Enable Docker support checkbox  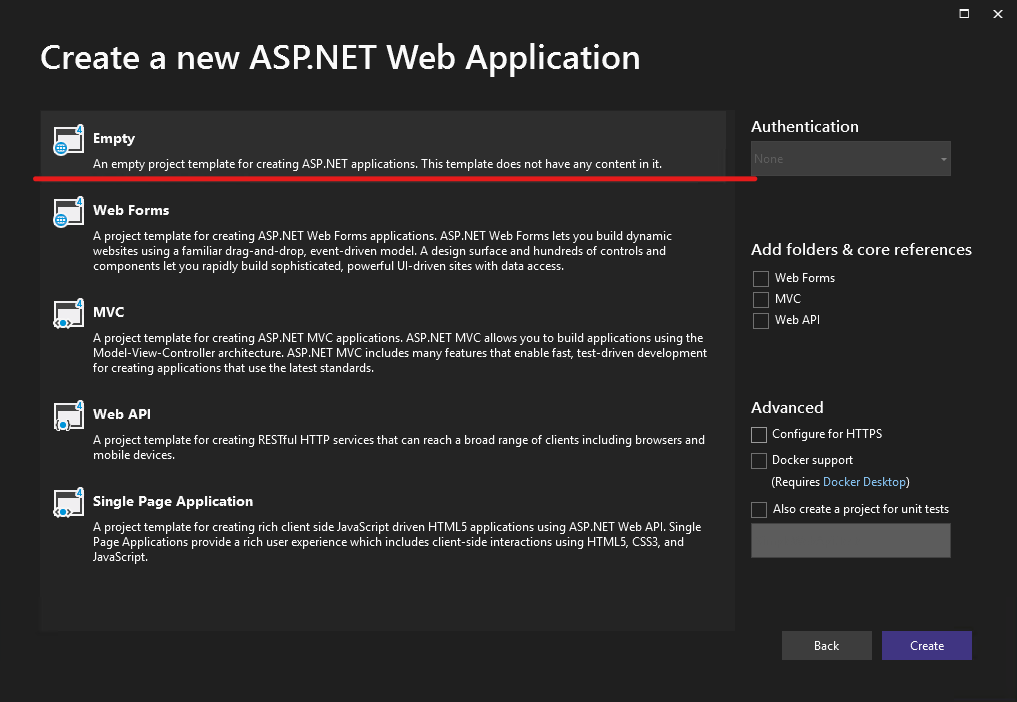pos(759,461)
